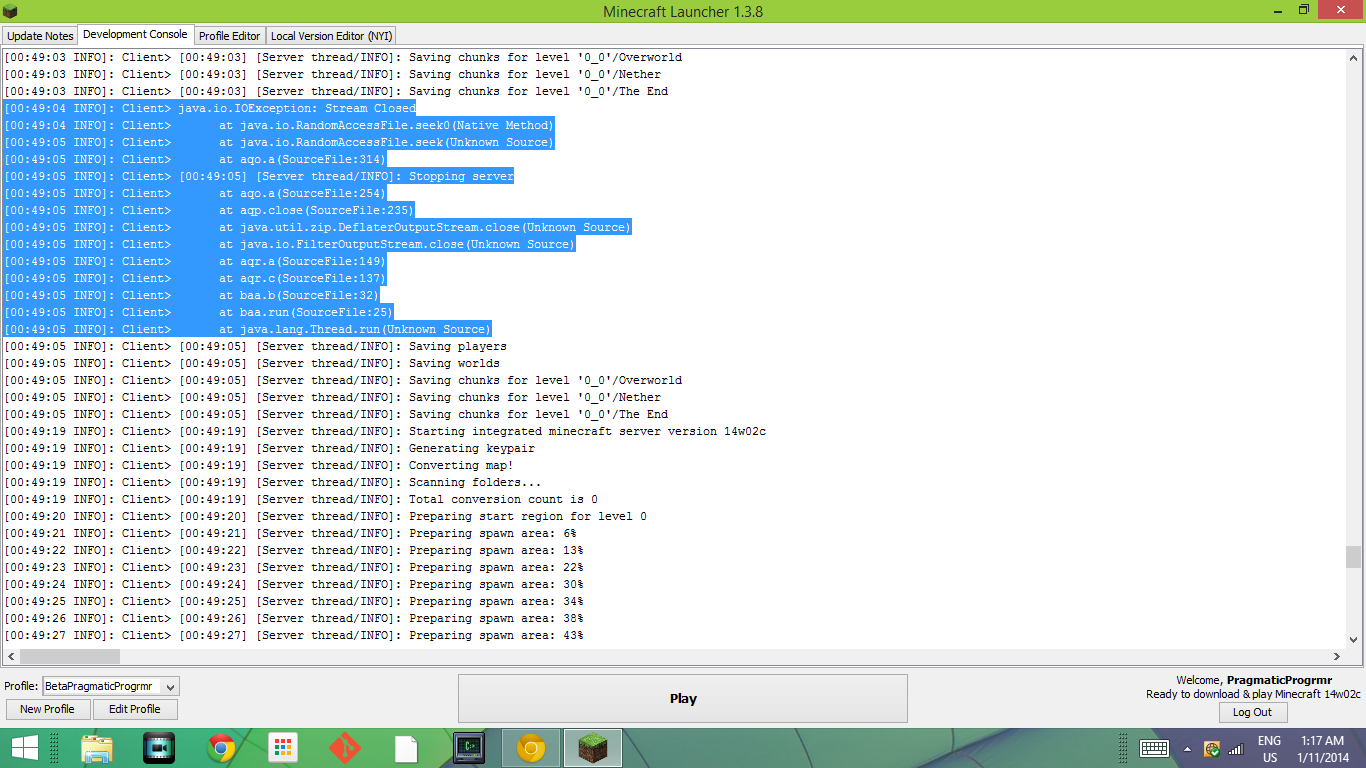
Task: Show hidden system tray icons
Action: point(1187,749)
